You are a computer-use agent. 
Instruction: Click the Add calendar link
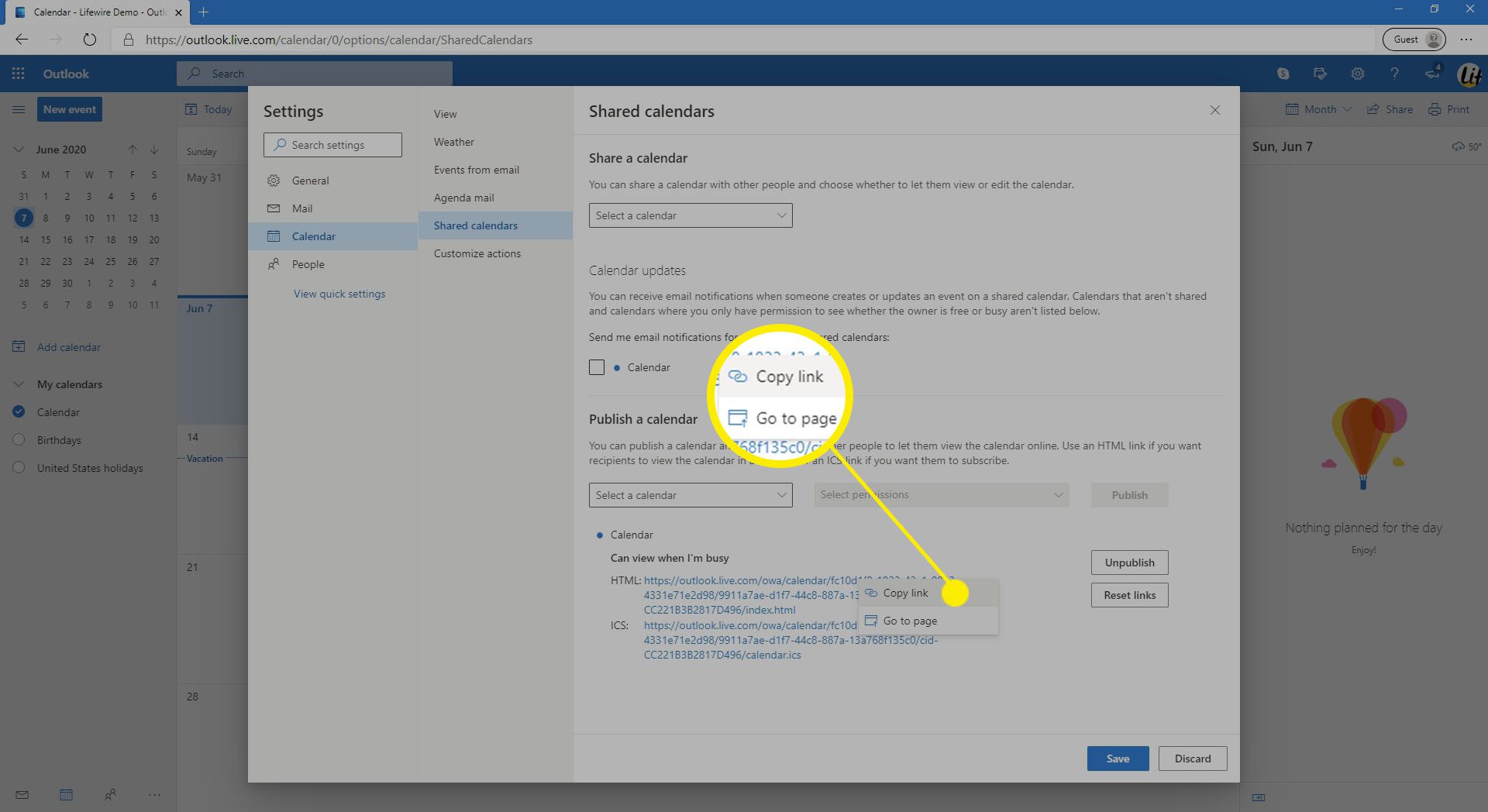click(69, 347)
